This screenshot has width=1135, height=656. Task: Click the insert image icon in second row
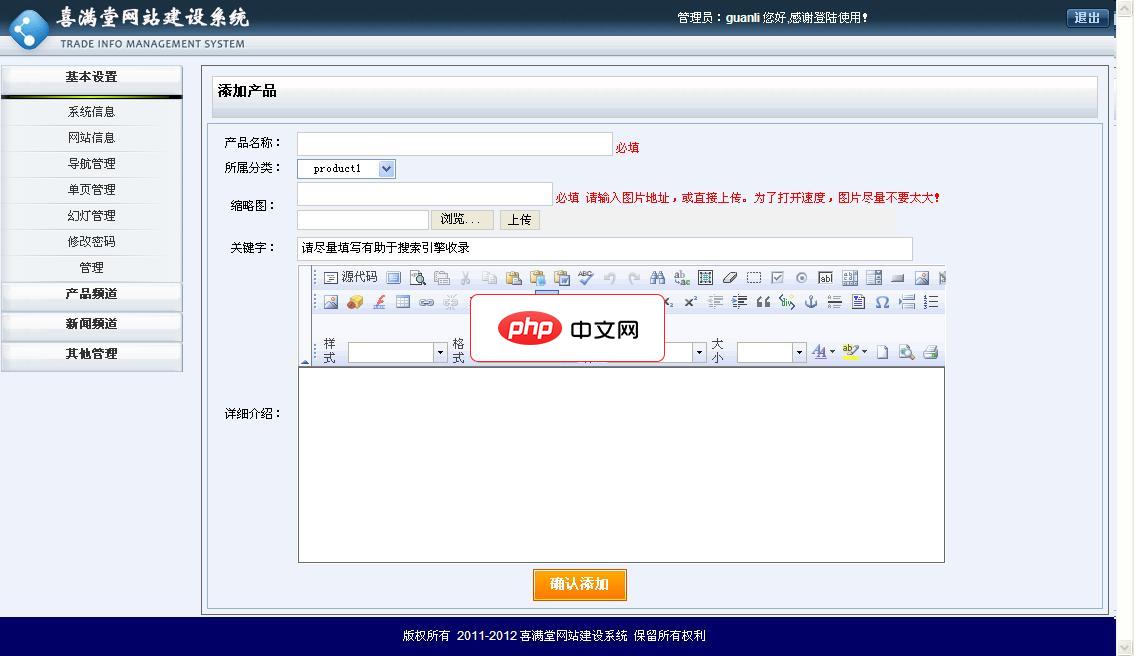click(331, 302)
